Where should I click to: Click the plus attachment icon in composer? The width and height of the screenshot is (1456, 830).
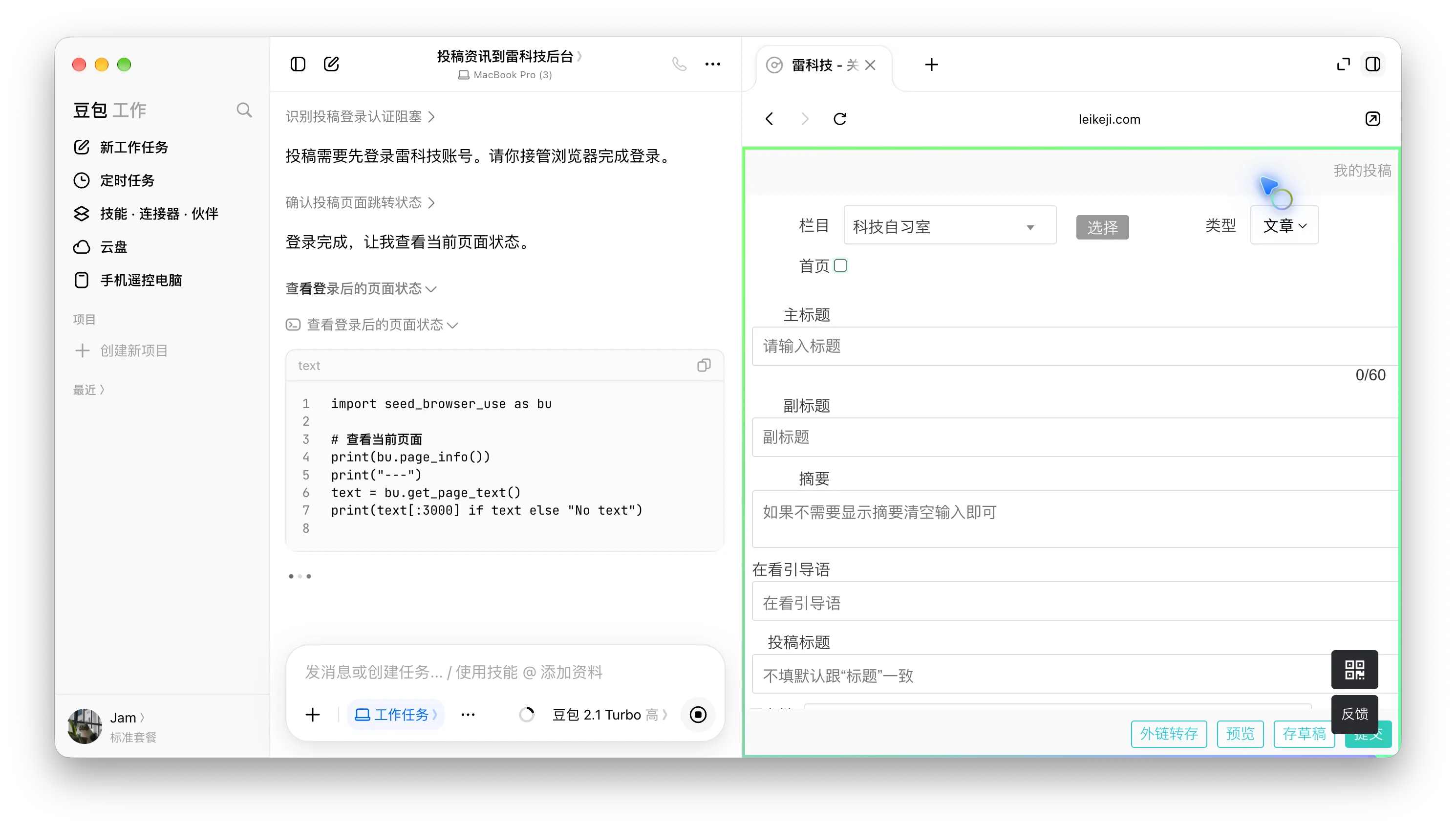coord(312,714)
